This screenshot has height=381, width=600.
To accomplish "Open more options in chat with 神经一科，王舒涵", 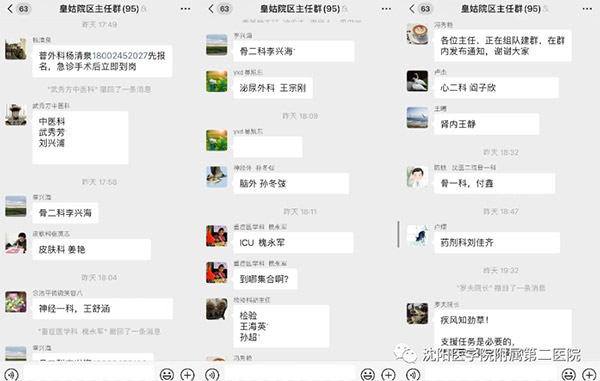I will (x=186, y=9).
